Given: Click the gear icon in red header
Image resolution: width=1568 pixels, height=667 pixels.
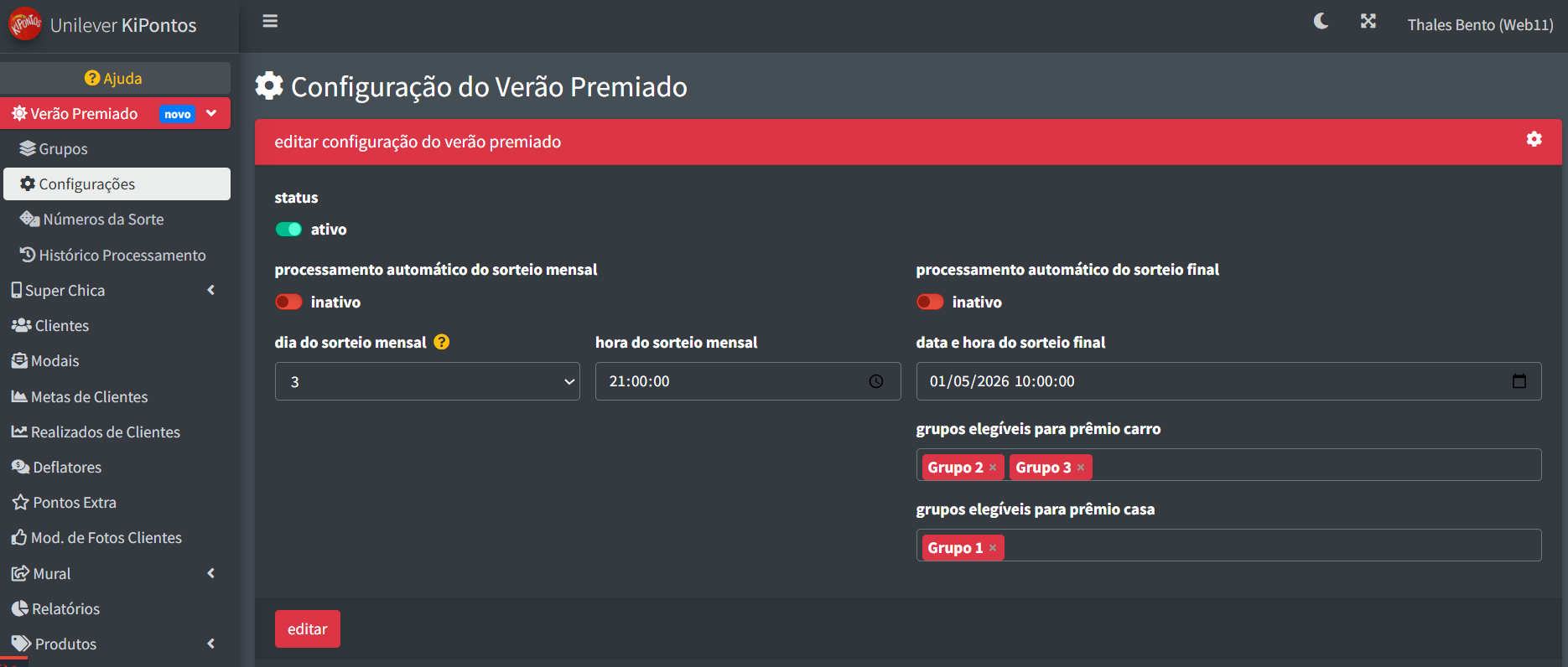Looking at the screenshot, I should 1534,139.
